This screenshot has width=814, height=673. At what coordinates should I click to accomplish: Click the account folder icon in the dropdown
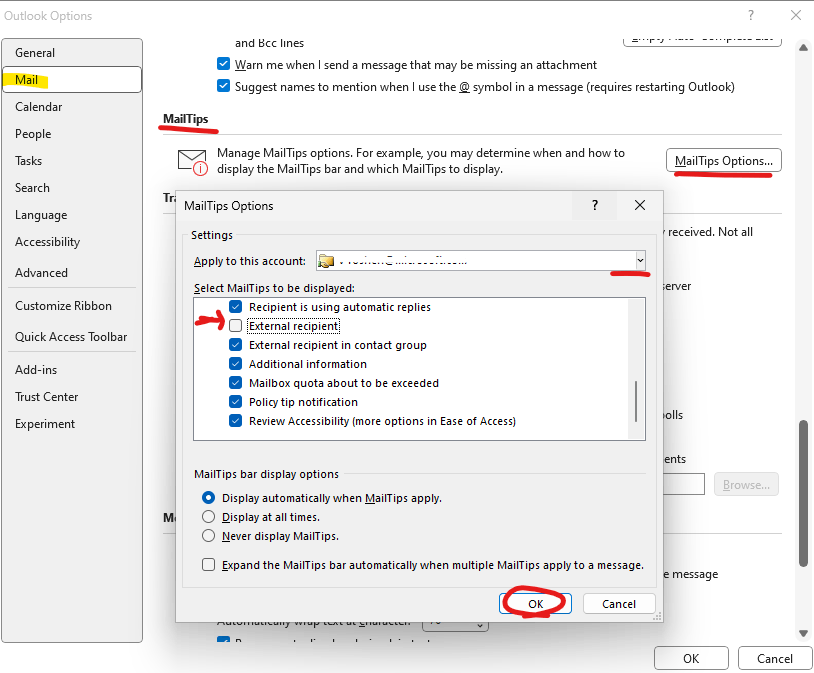pos(326,261)
